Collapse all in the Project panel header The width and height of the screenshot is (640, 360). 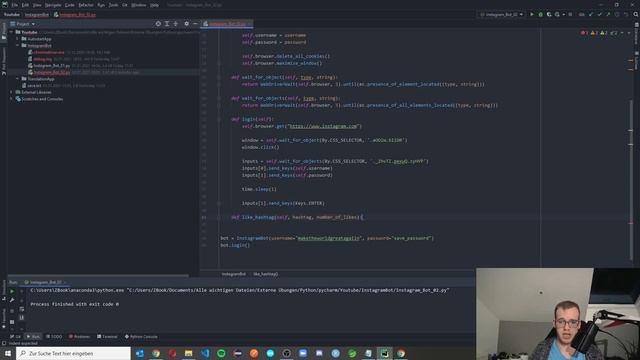click(x=176, y=24)
